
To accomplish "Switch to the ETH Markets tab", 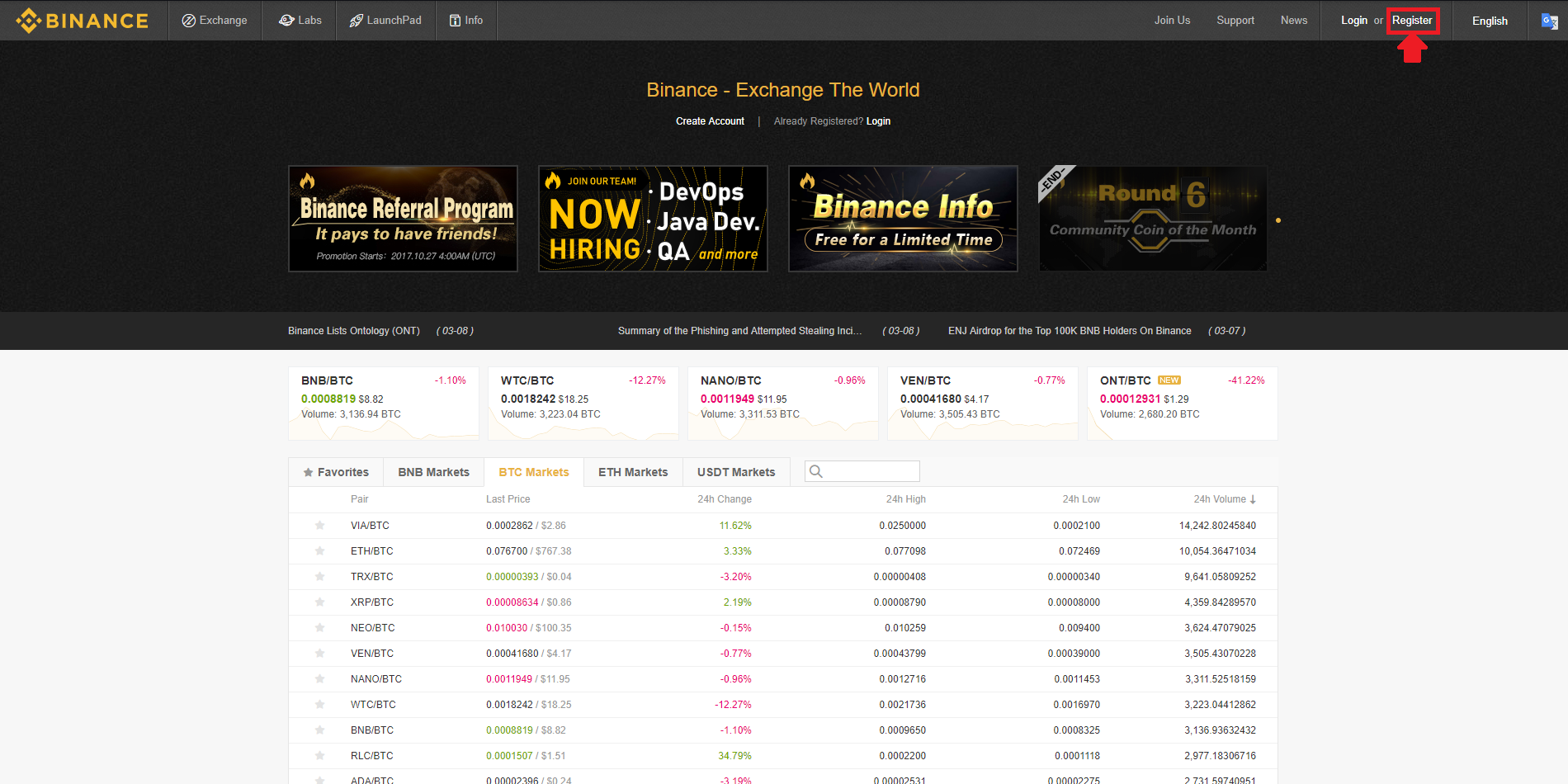I will 633,472.
